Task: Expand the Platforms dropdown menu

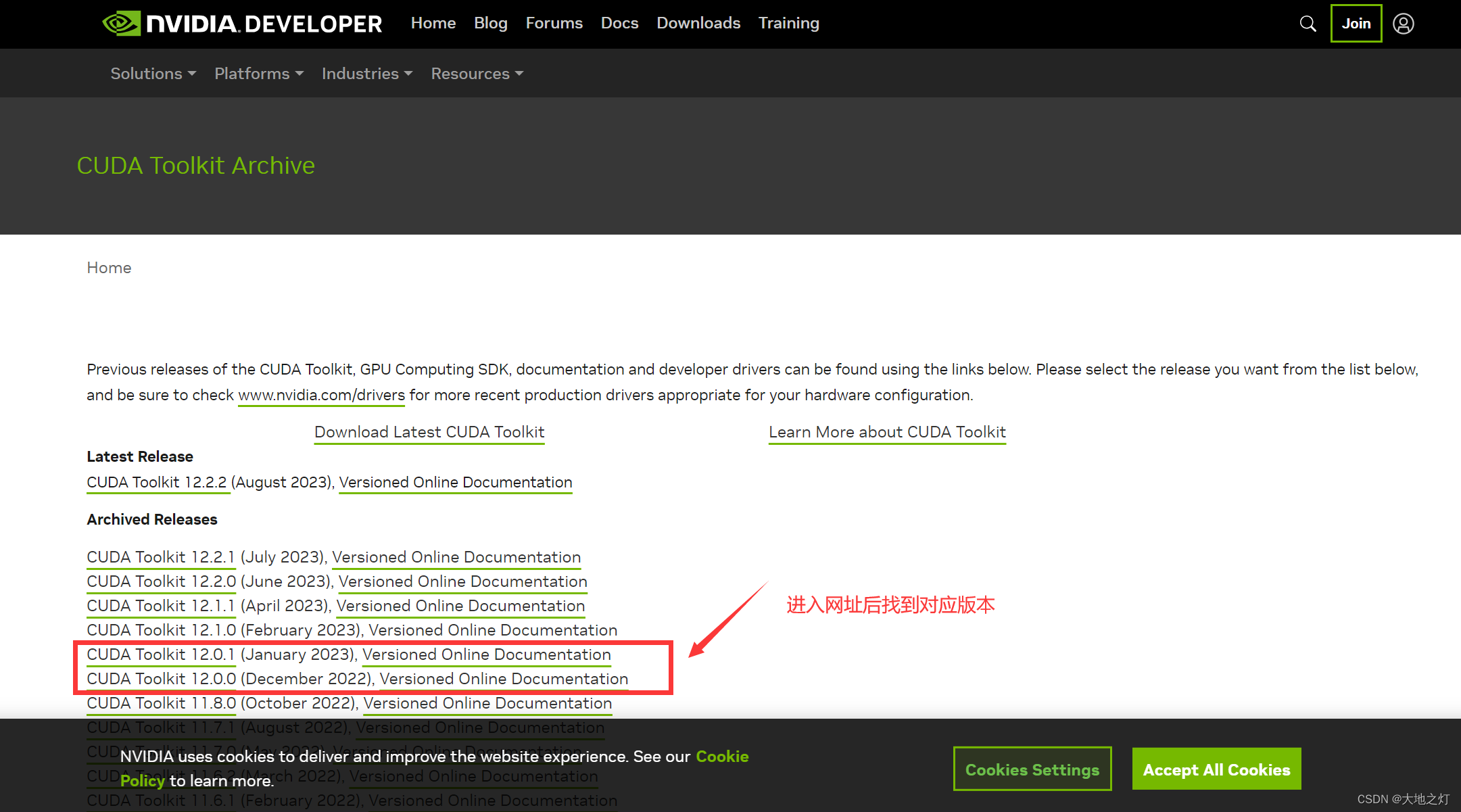Action: pos(258,74)
